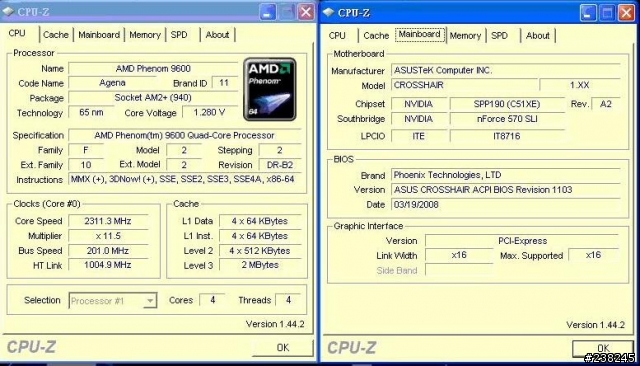Open About tab in right window
The width and height of the screenshot is (640, 366).
[538, 35]
